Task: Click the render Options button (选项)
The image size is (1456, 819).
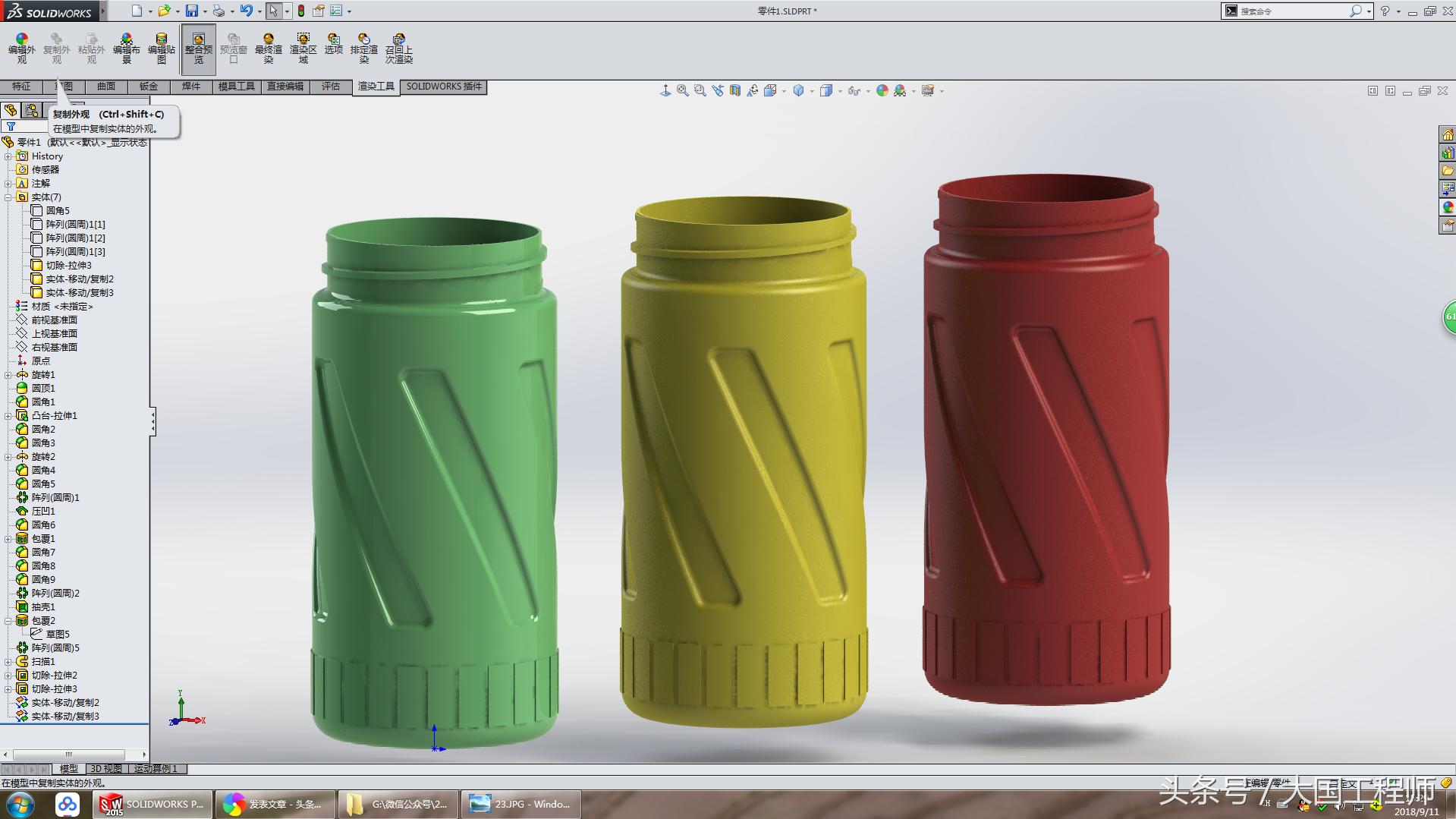Action: click(x=334, y=47)
